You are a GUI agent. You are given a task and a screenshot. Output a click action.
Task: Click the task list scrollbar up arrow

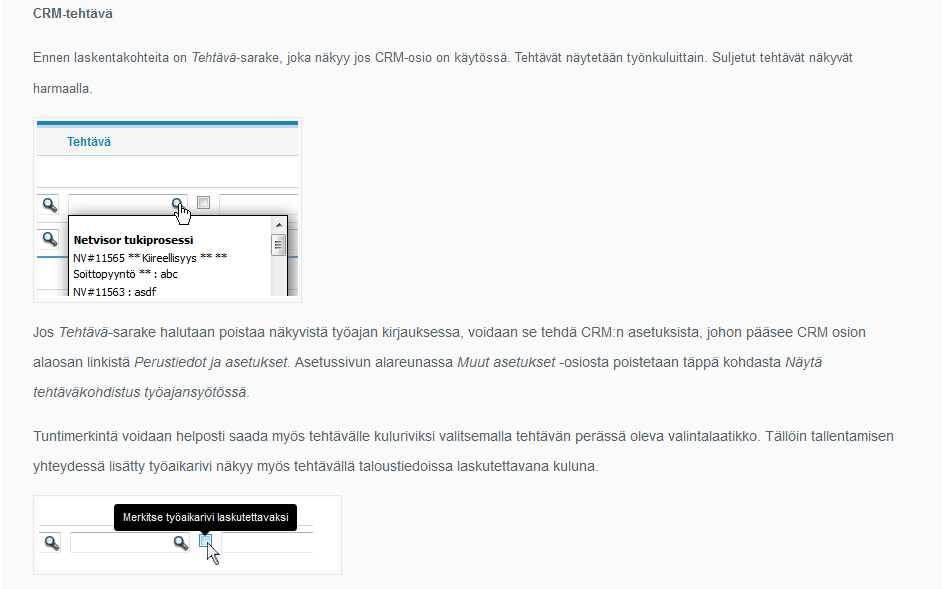[x=278, y=225]
